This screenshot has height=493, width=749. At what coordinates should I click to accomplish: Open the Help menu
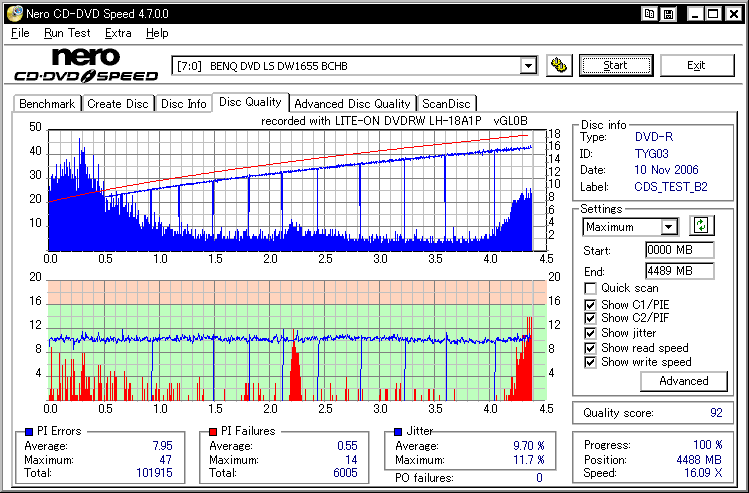point(157,33)
